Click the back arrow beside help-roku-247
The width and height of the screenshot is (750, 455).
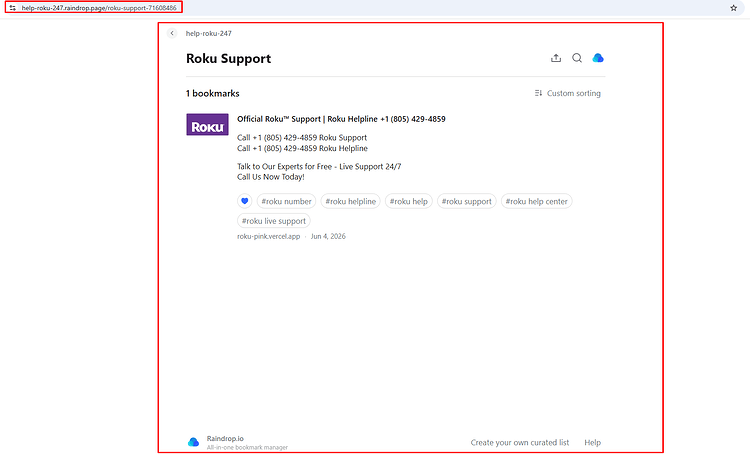172,33
